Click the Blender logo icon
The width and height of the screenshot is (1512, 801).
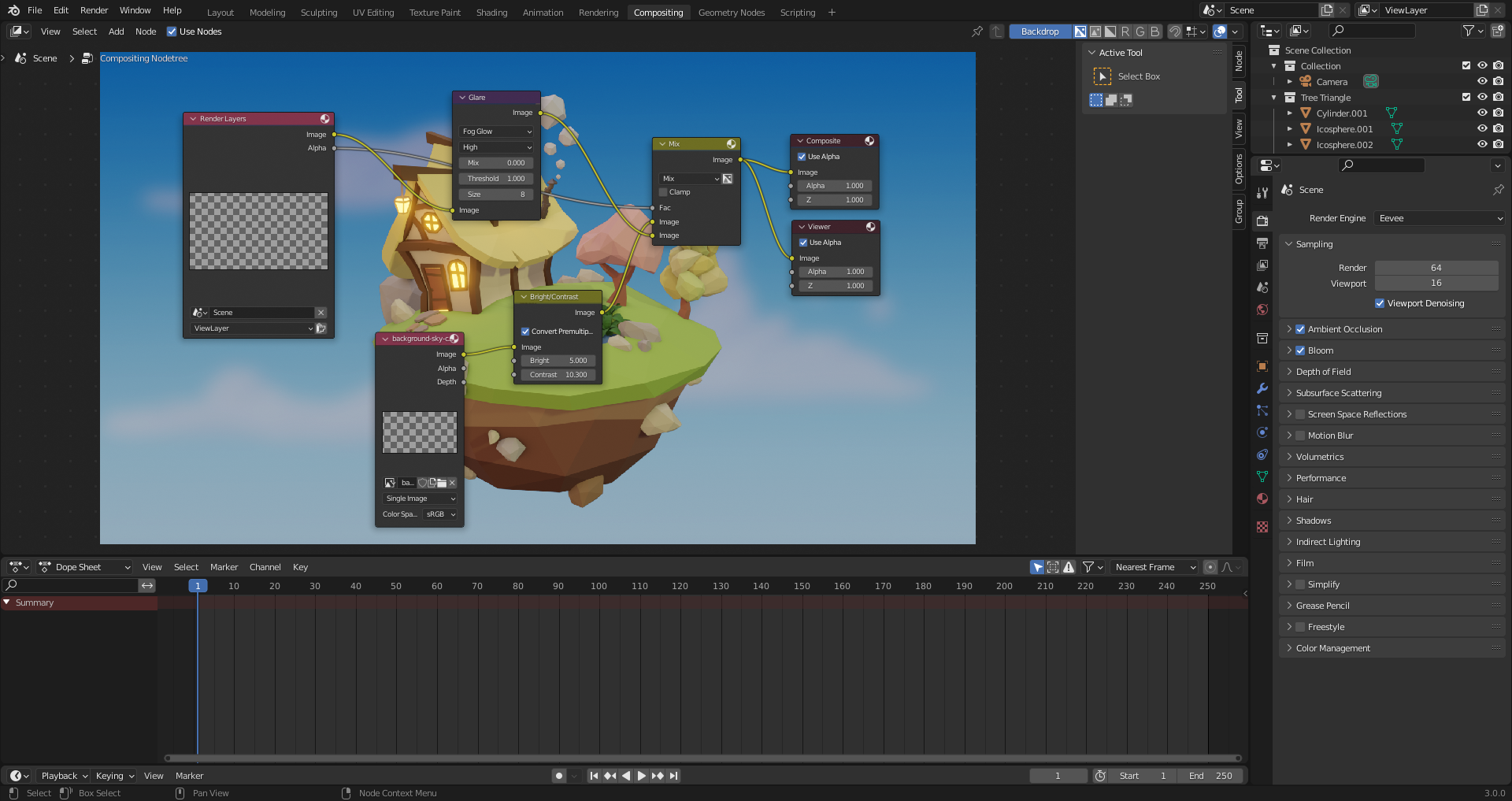(x=13, y=10)
